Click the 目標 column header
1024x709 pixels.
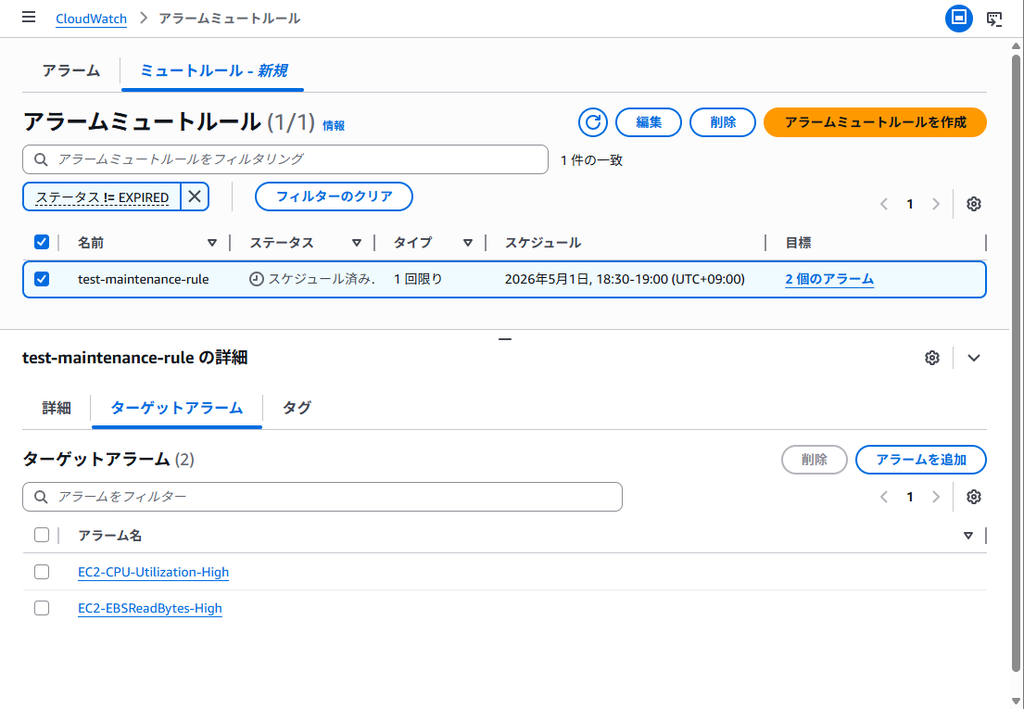798,243
